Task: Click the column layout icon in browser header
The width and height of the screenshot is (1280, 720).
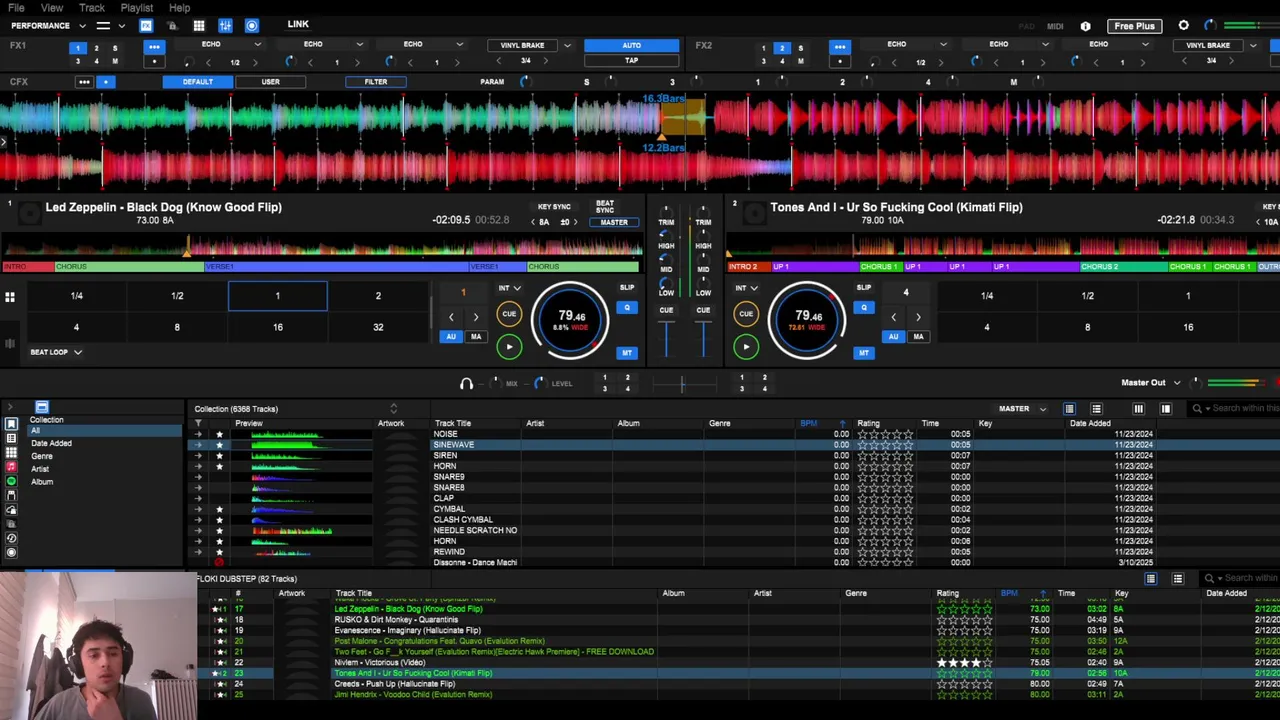Action: tap(1138, 408)
